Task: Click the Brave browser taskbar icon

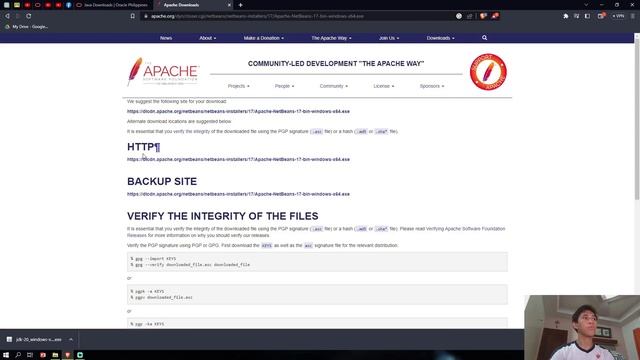Action: tap(68, 355)
